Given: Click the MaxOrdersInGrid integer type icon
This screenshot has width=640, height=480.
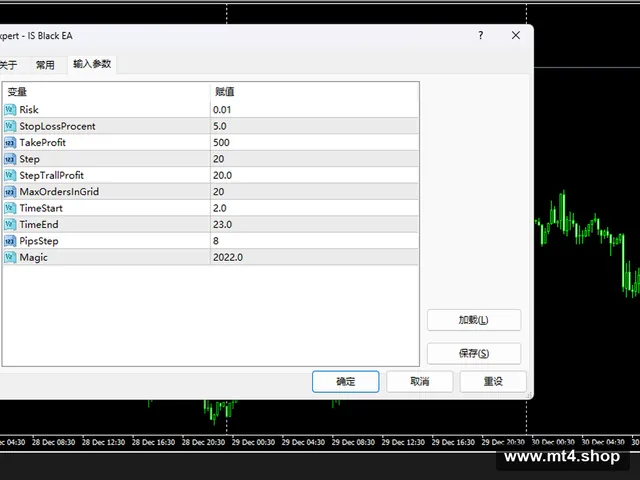Looking at the screenshot, I should (10, 191).
